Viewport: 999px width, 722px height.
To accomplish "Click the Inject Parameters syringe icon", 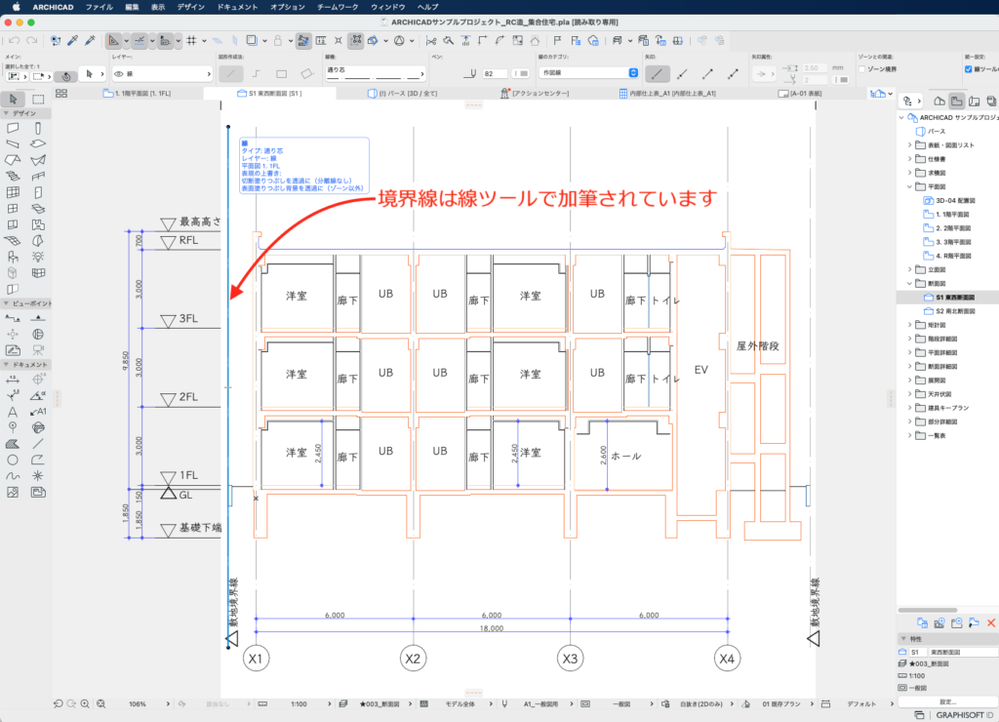I will 90,41.
